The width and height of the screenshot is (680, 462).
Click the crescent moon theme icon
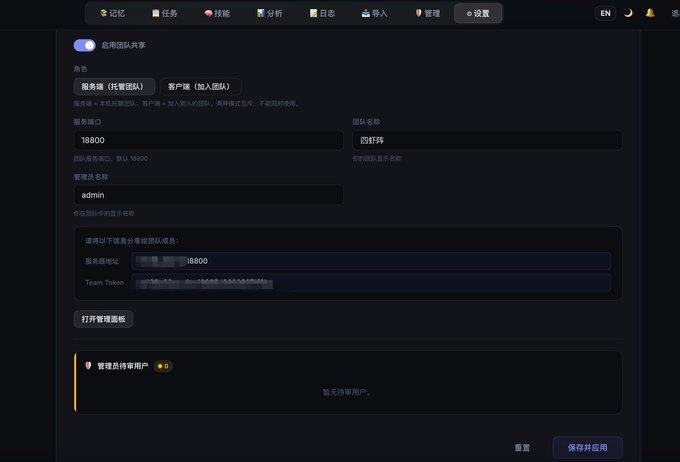(x=628, y=13)
